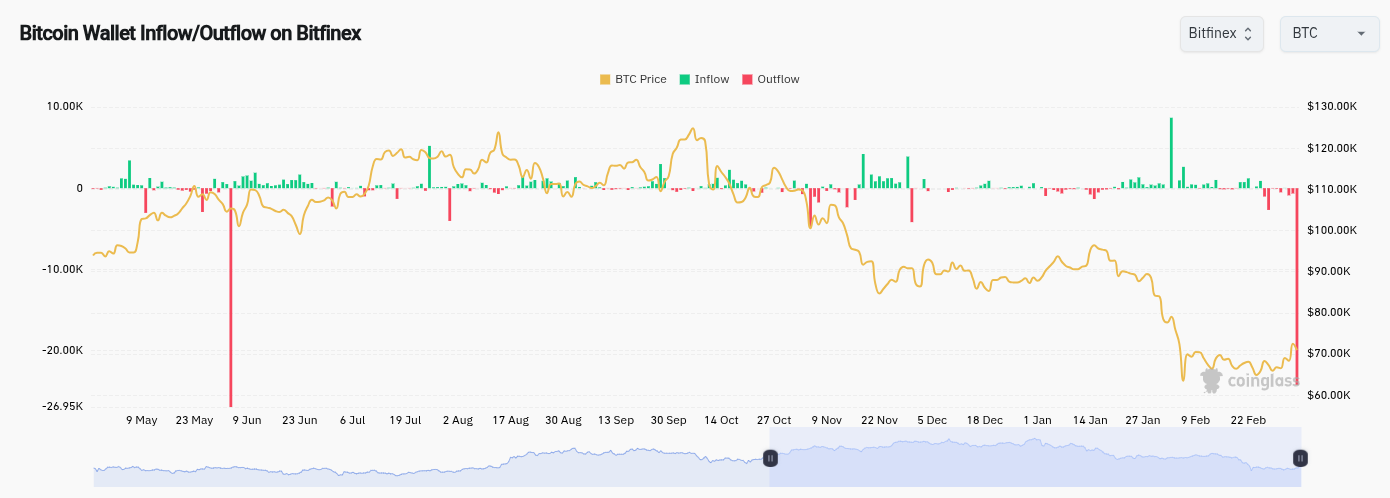1390x498 pixels.
Task: Open the Bitfinex exchange dropdown
Action: tap(1220, 34)
